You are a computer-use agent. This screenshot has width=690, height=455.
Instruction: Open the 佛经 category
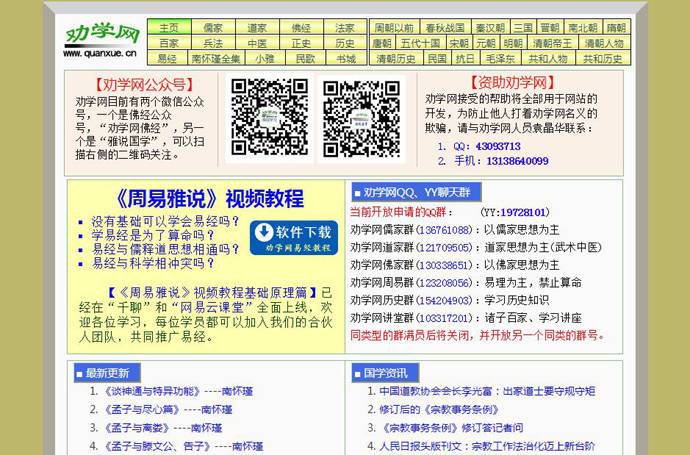[301, 28]
